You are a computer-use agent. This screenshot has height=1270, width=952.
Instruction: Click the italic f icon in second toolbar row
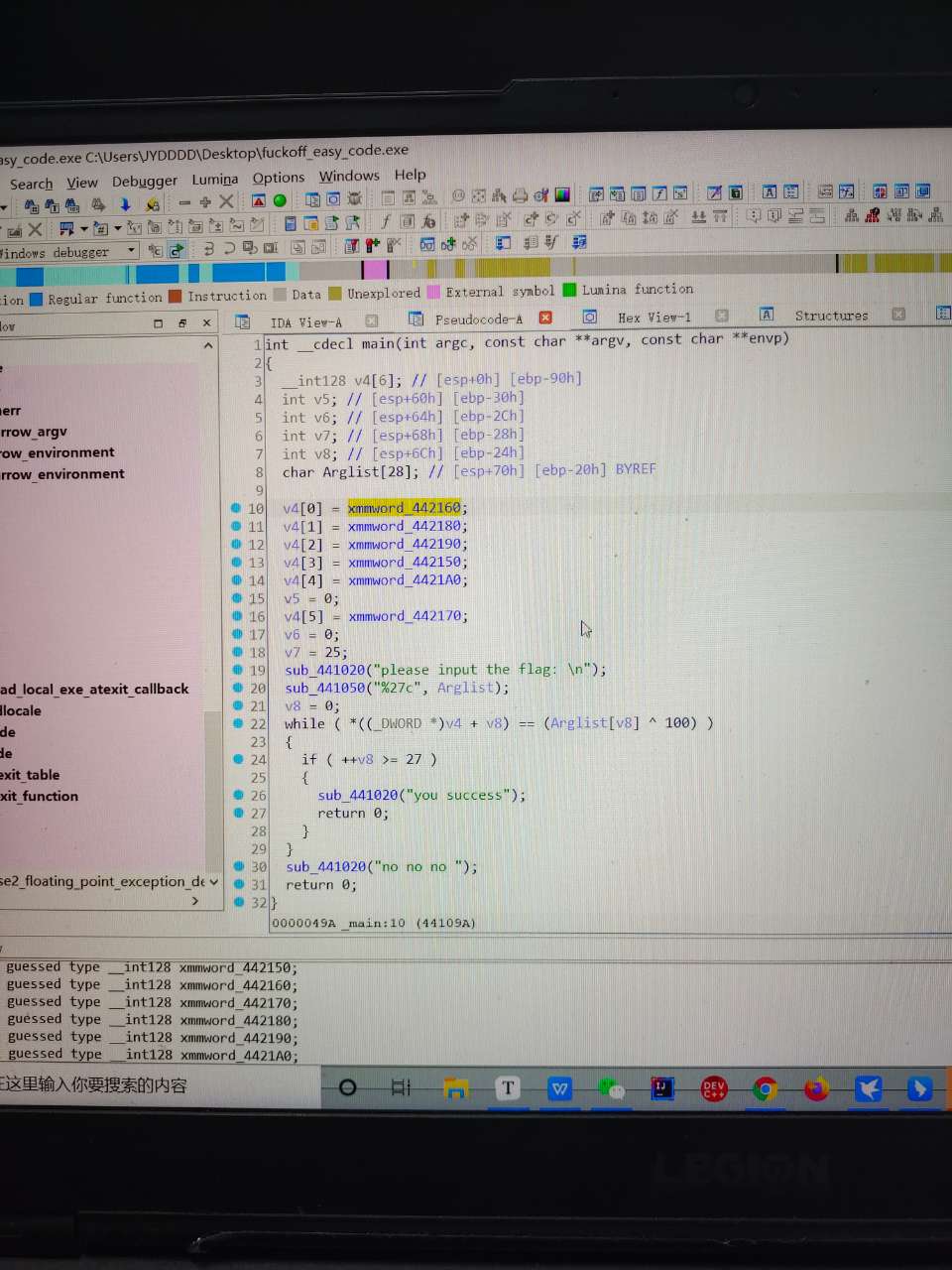385,220
